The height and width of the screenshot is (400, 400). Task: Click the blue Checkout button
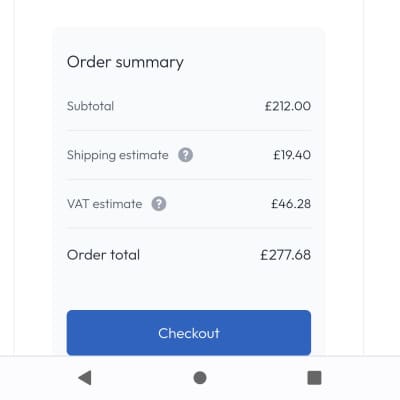point(189,333)
